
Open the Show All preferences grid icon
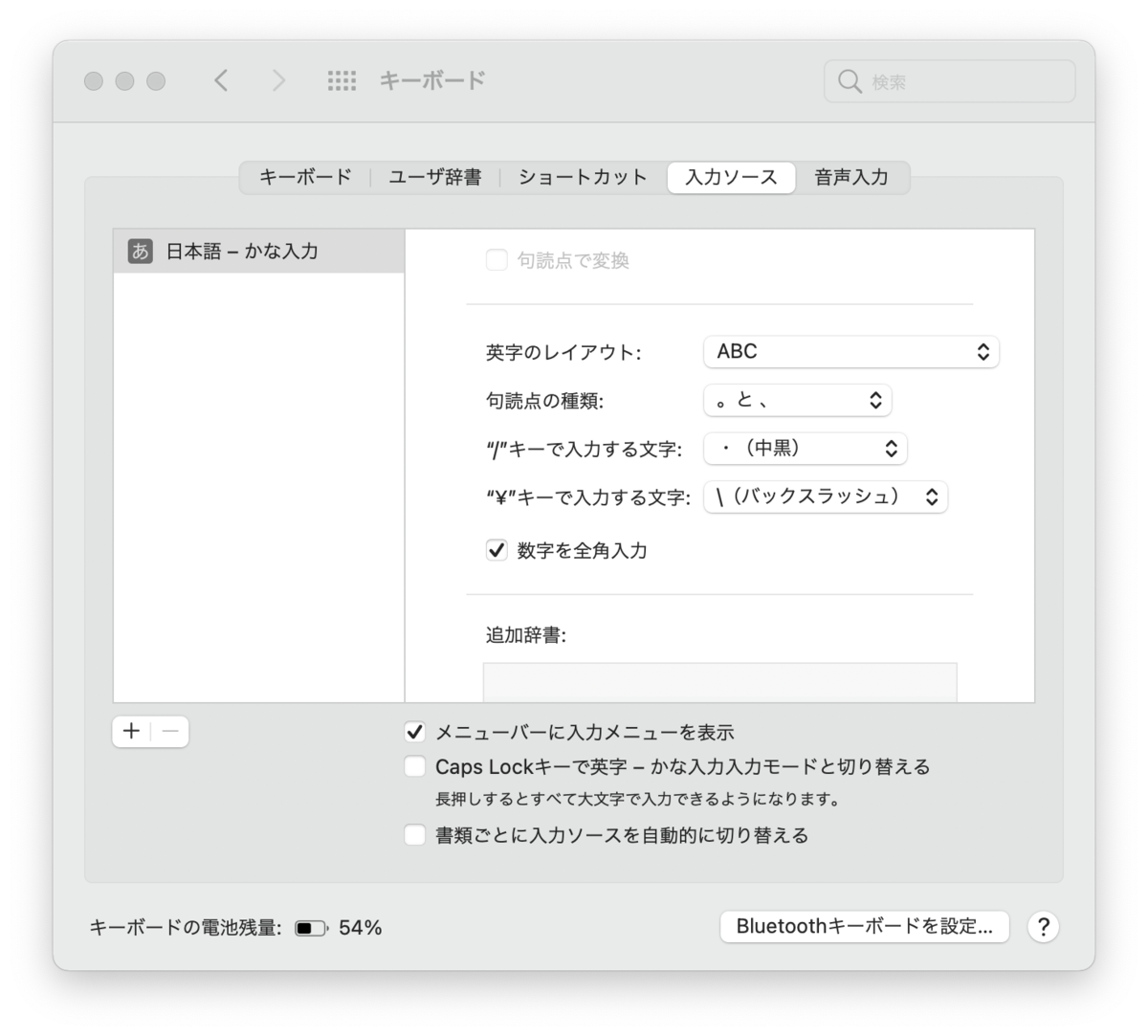(x=342, y=81)
